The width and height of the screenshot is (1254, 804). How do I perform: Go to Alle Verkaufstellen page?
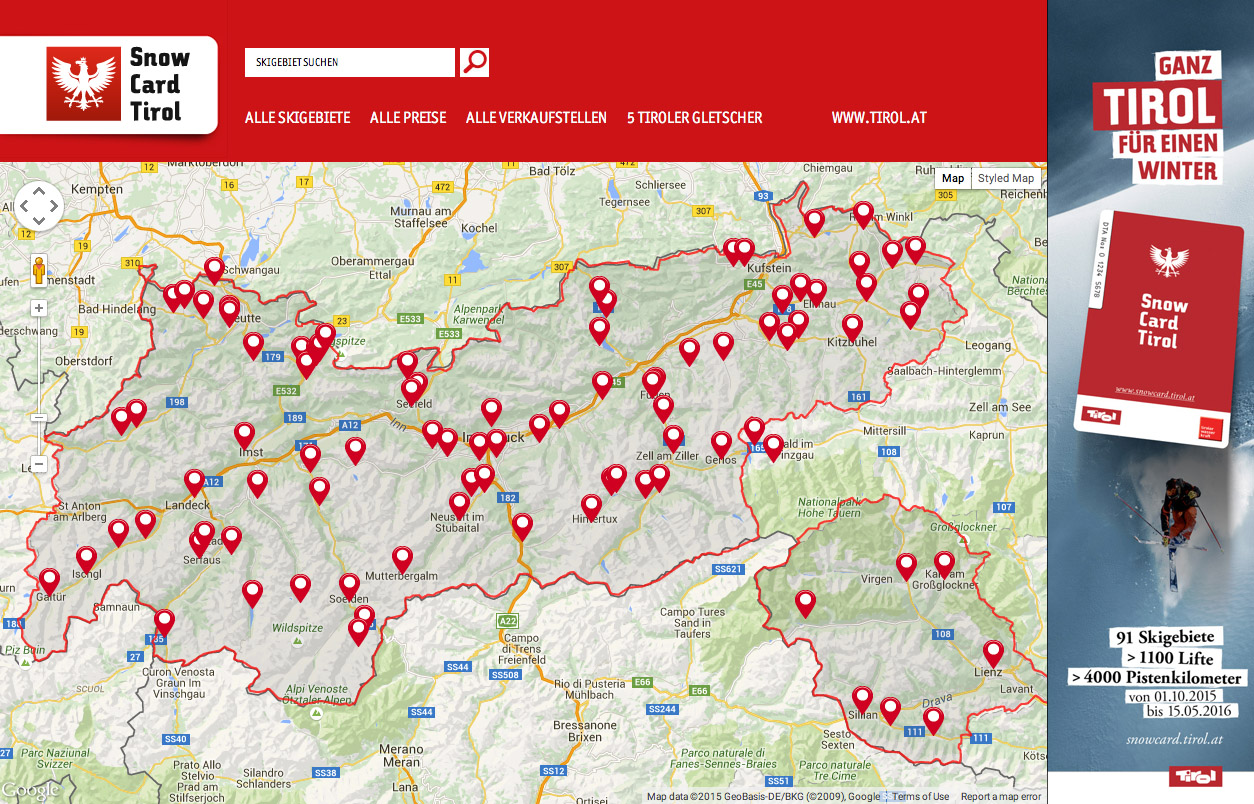536,118
